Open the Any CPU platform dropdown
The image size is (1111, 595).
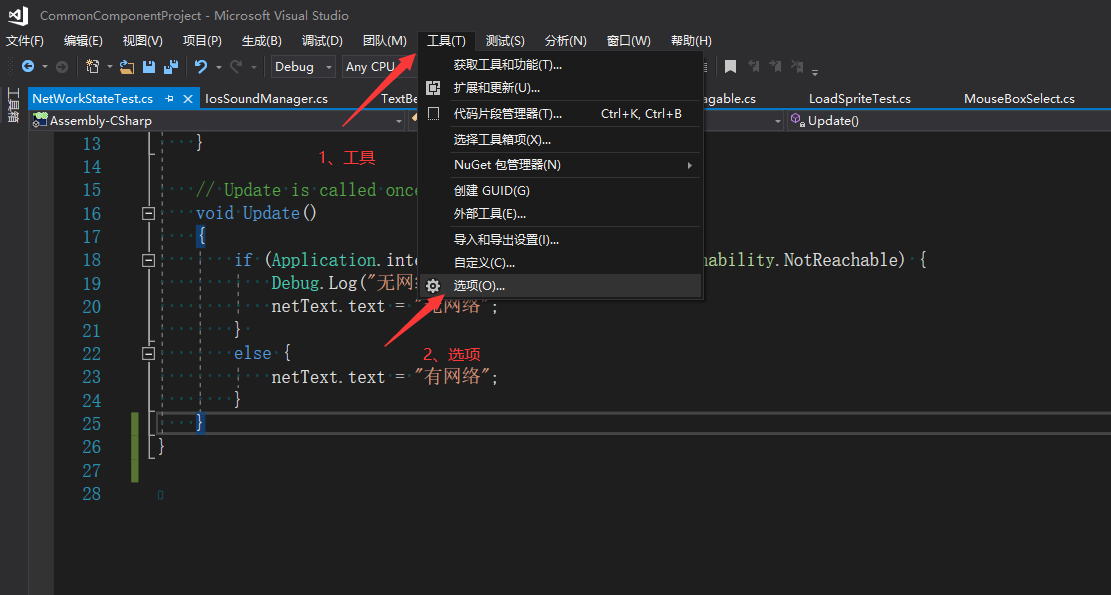(379, 67)
